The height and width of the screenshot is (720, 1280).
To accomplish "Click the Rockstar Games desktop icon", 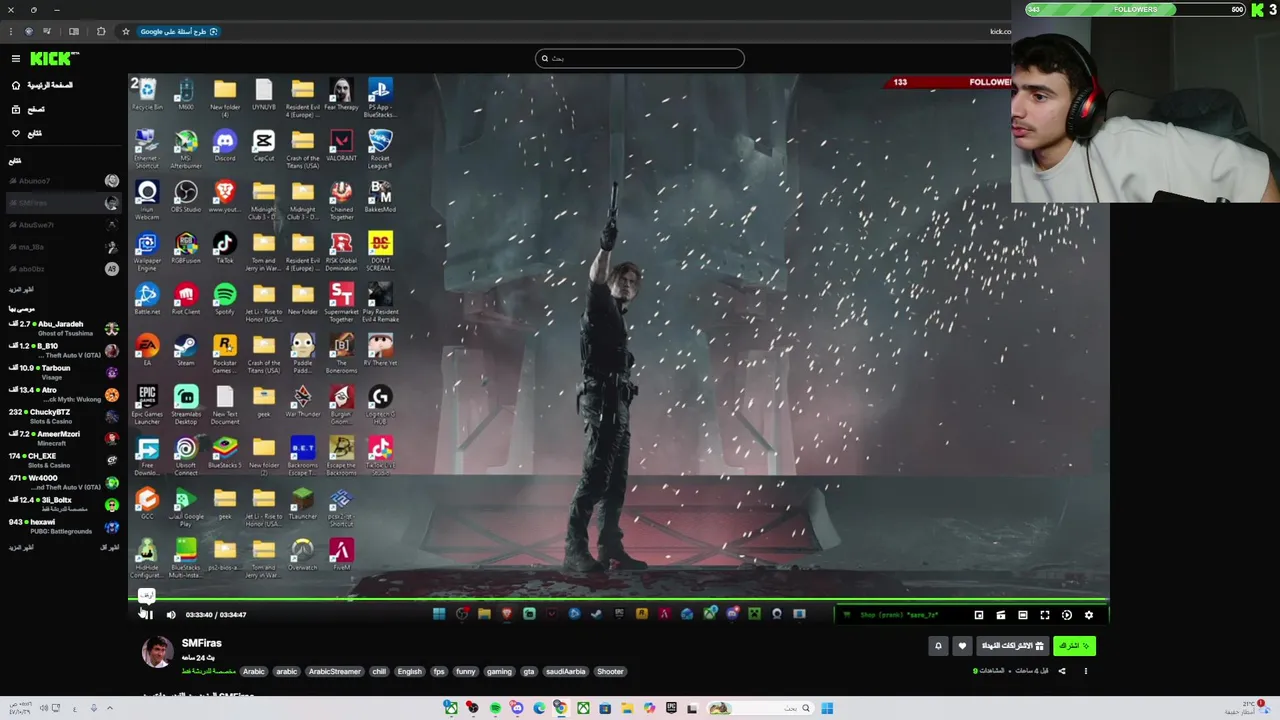I will (x=225, y=353).
